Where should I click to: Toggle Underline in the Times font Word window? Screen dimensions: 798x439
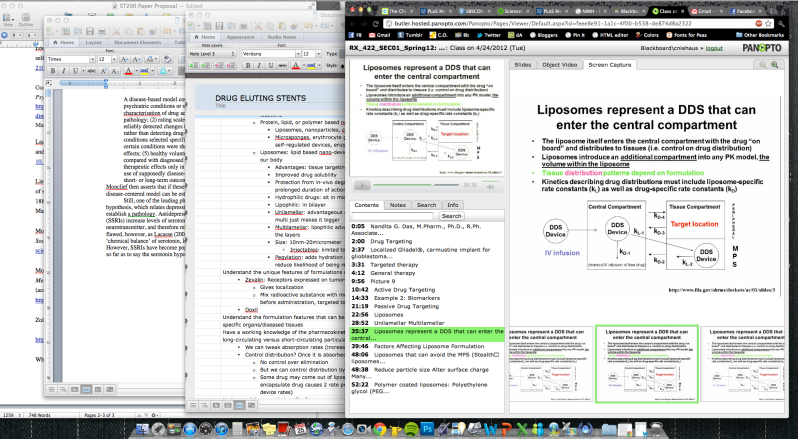[75, 71]
